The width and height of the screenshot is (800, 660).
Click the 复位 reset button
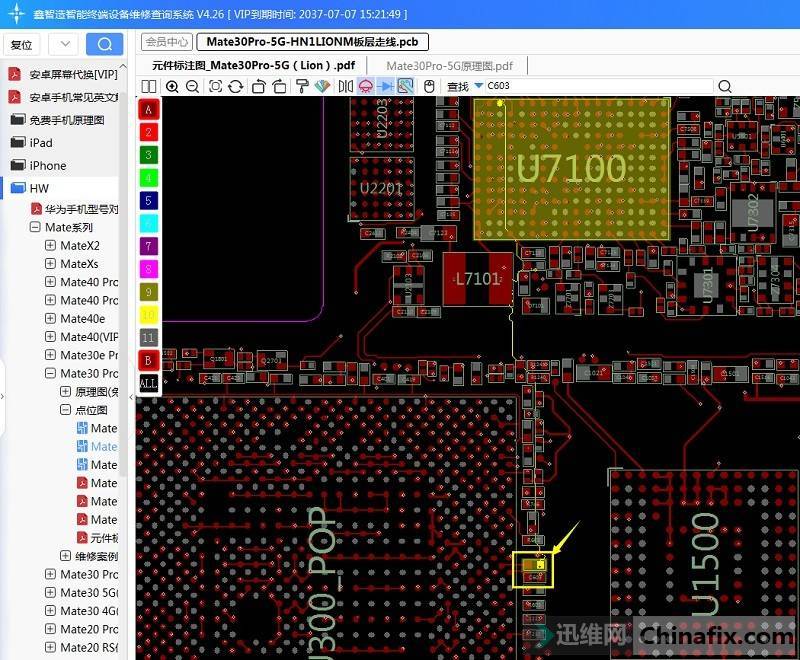pyautogui.click(x=21, y=45)
